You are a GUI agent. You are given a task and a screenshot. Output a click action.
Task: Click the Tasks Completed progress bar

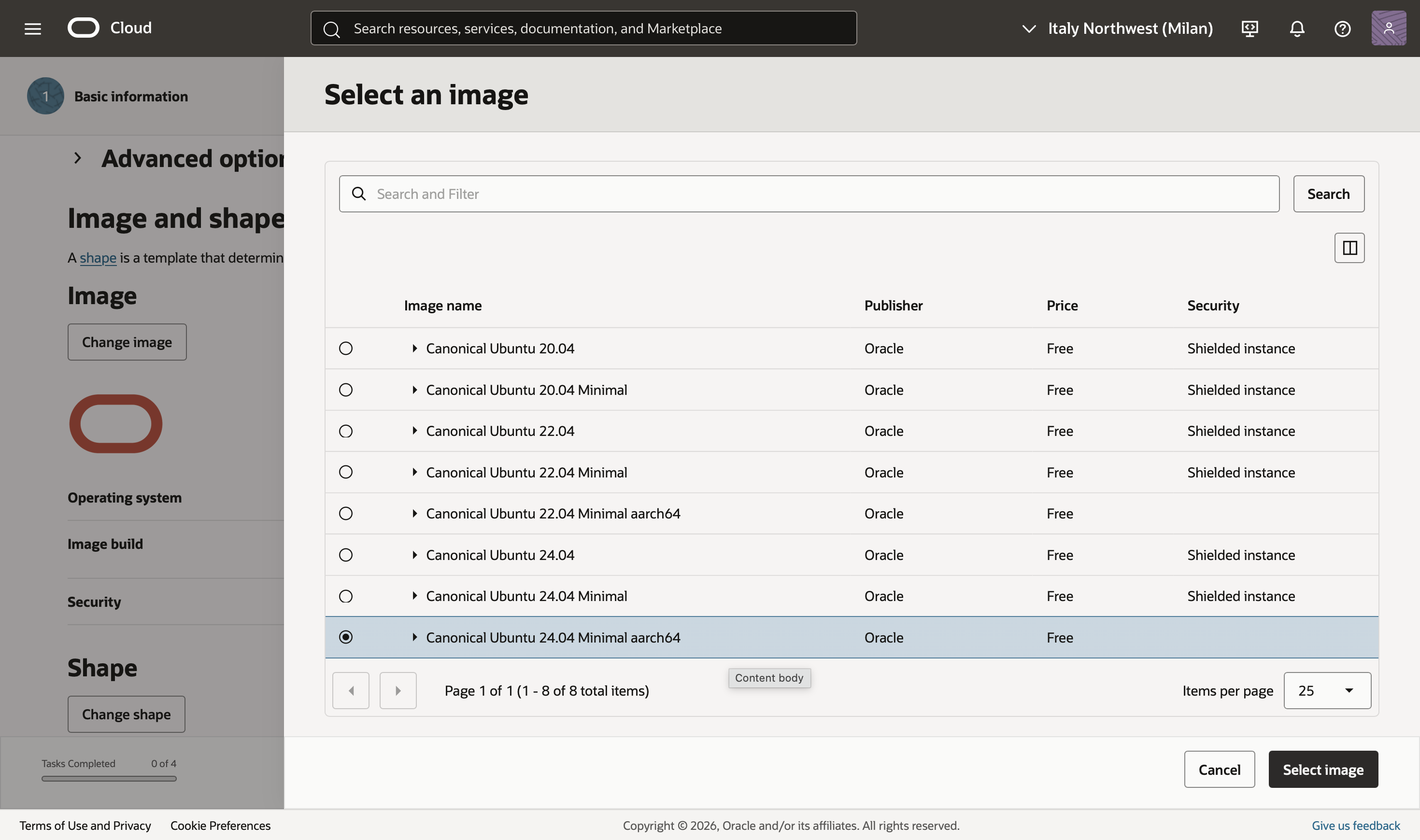[x=109, y=779]
